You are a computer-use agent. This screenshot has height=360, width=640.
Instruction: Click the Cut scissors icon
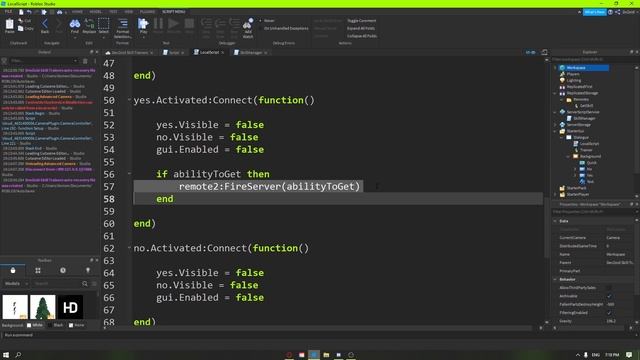[21, 21]
